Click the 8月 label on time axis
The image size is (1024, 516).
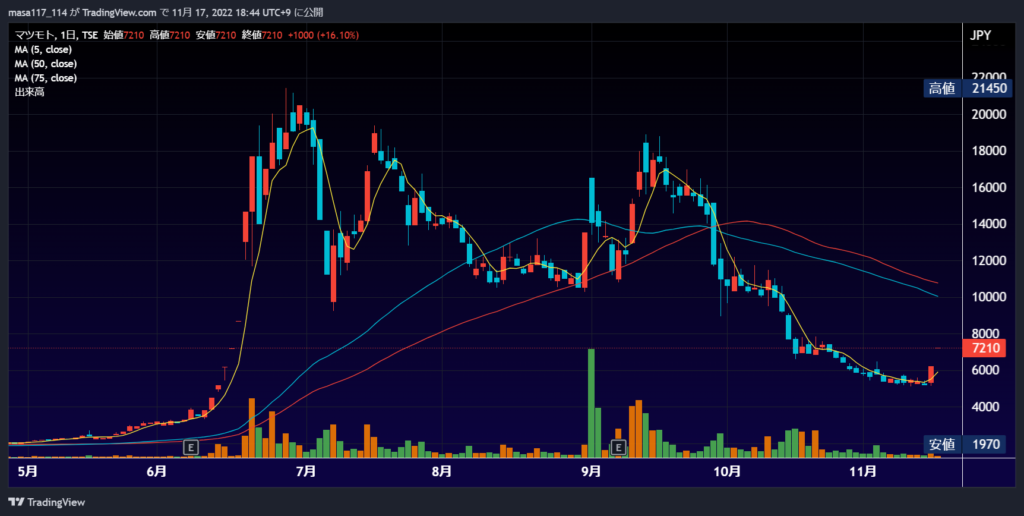[441, 472]
